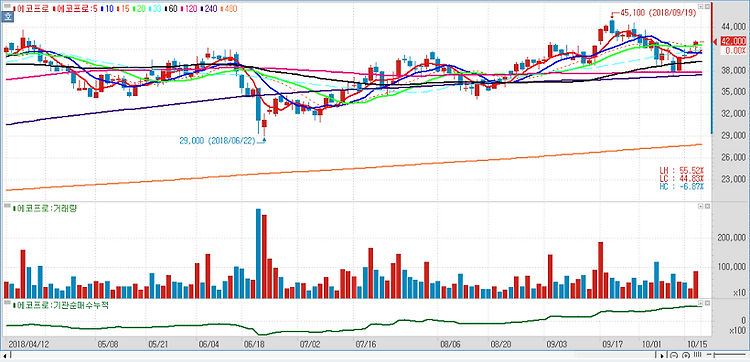Screen dimensions: 750x362
Task: Click the 29,000 (2018/06/22) low price annotation
Action: 217,141
